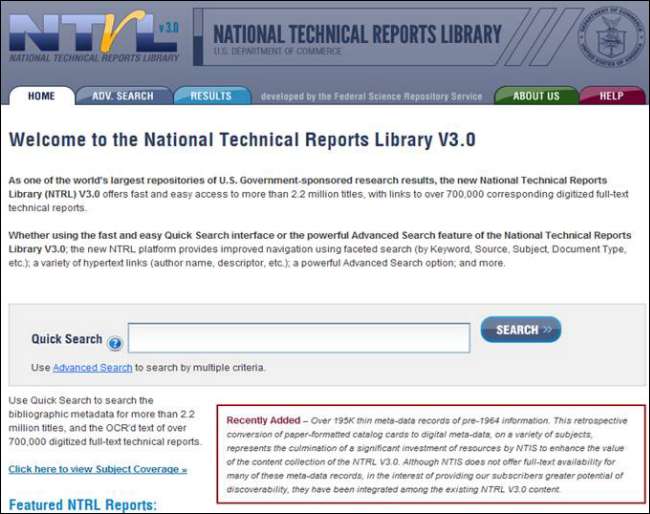
Task: Focus the Quick Search text box
Action: click(299, 338)
